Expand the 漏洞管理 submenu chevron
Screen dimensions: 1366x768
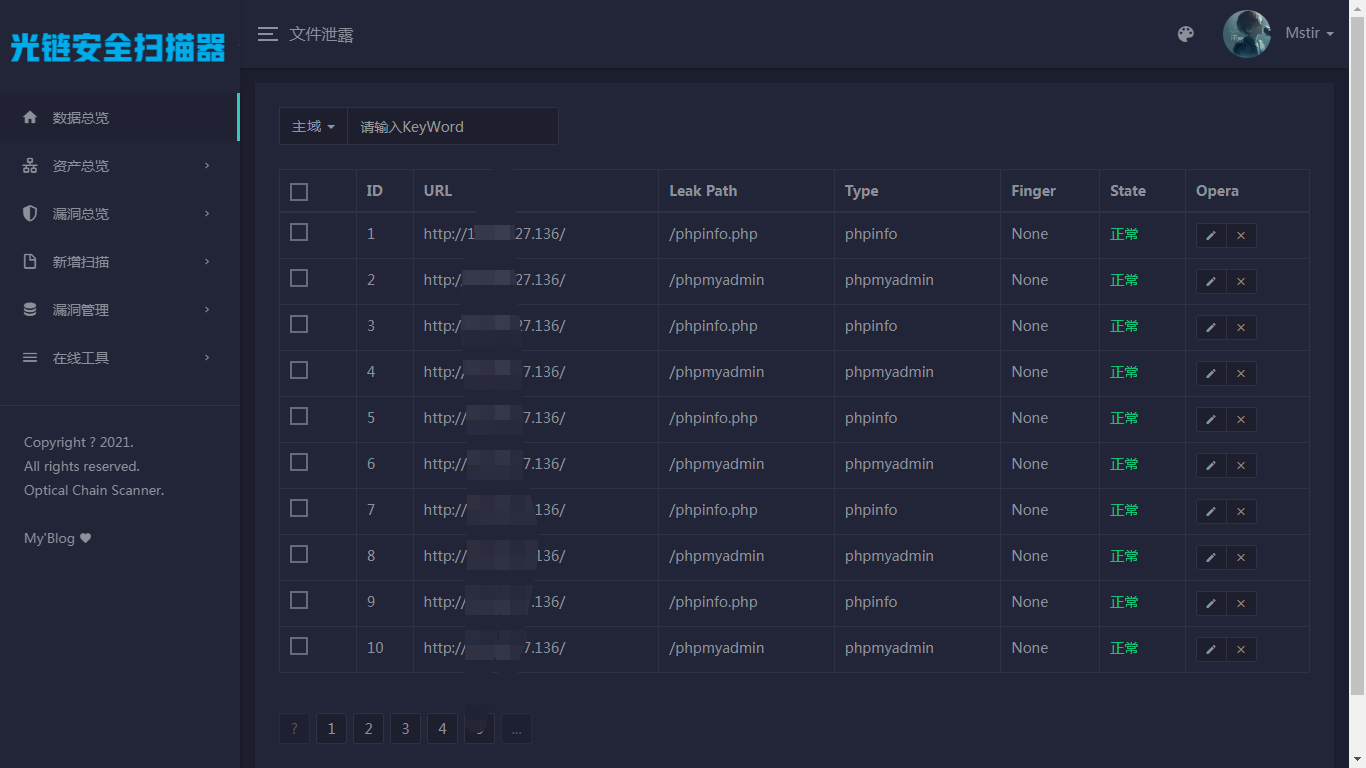click(x=207, y=310)
